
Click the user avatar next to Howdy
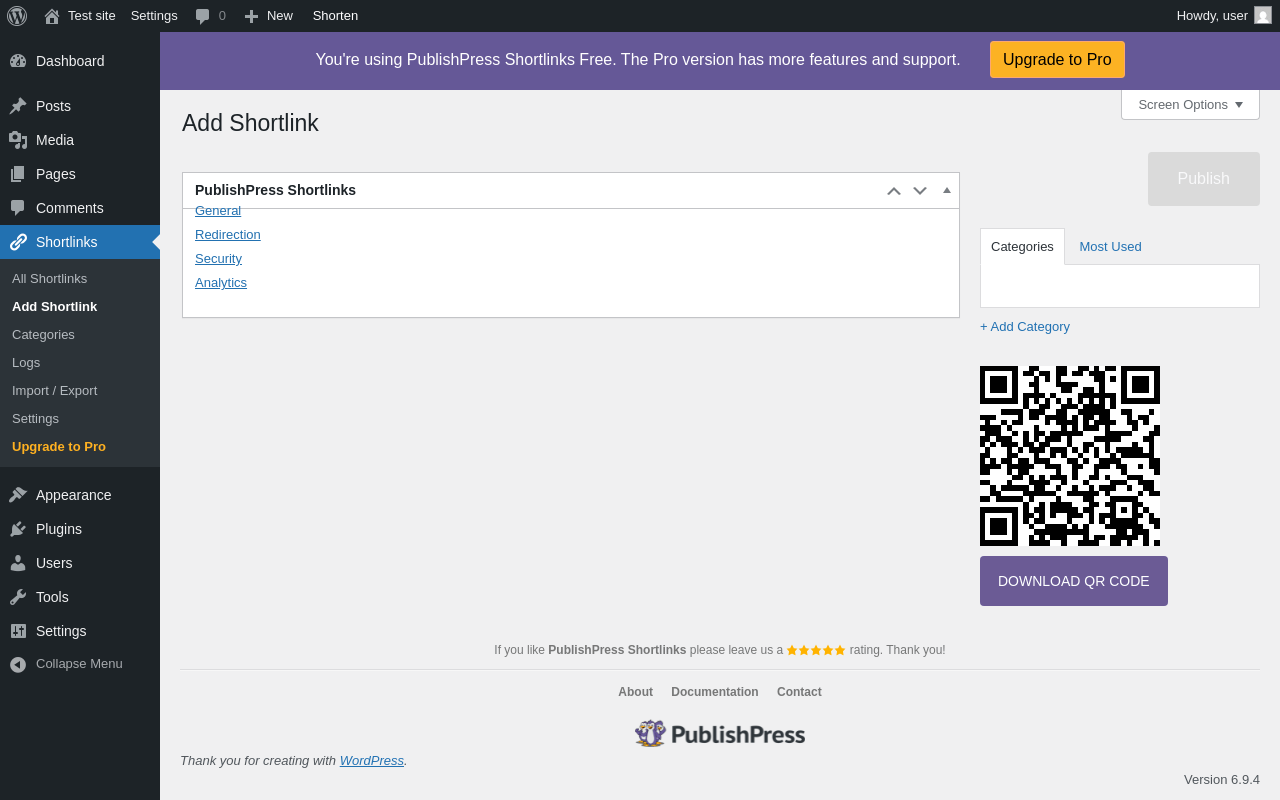point(1263,15)
